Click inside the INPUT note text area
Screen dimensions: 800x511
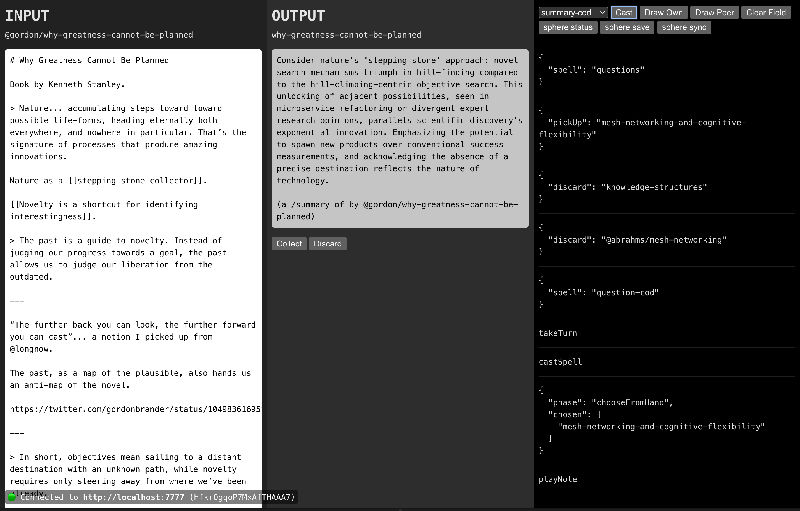coord(133,300)
